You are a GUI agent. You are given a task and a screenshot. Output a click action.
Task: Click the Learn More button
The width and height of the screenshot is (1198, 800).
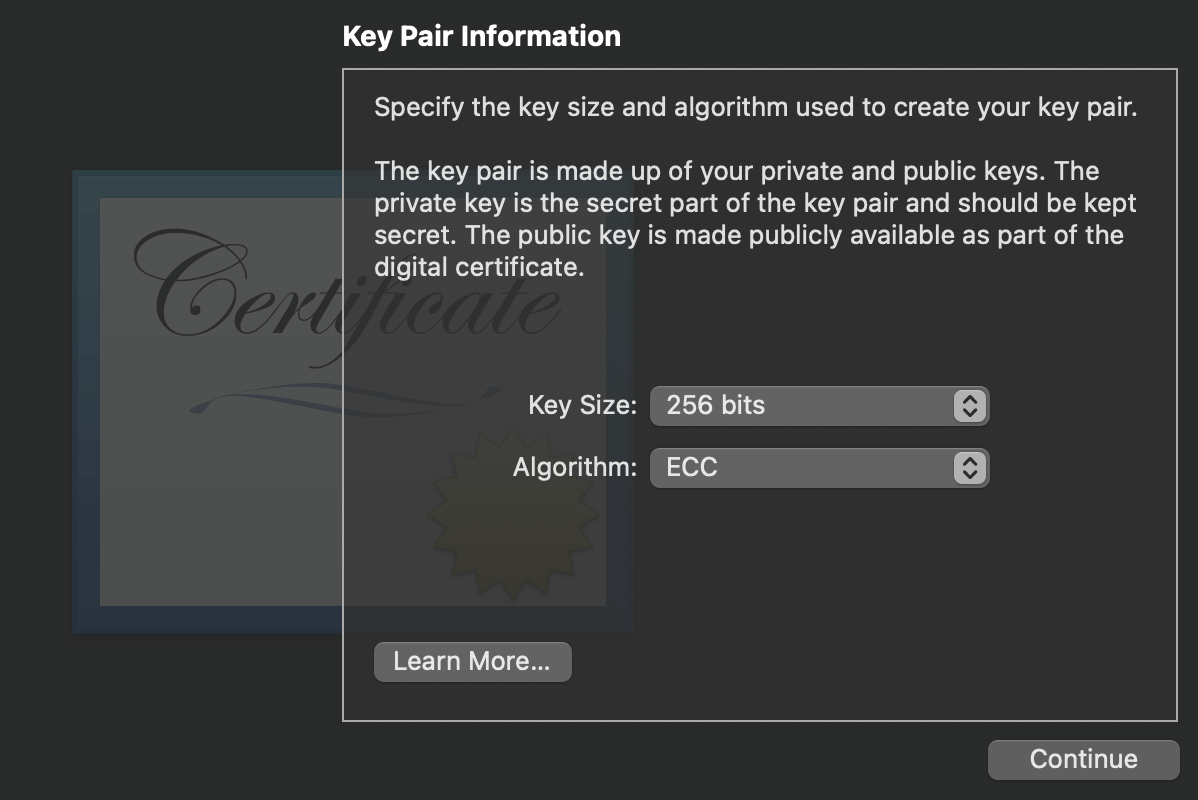click(x=472, y=661)
